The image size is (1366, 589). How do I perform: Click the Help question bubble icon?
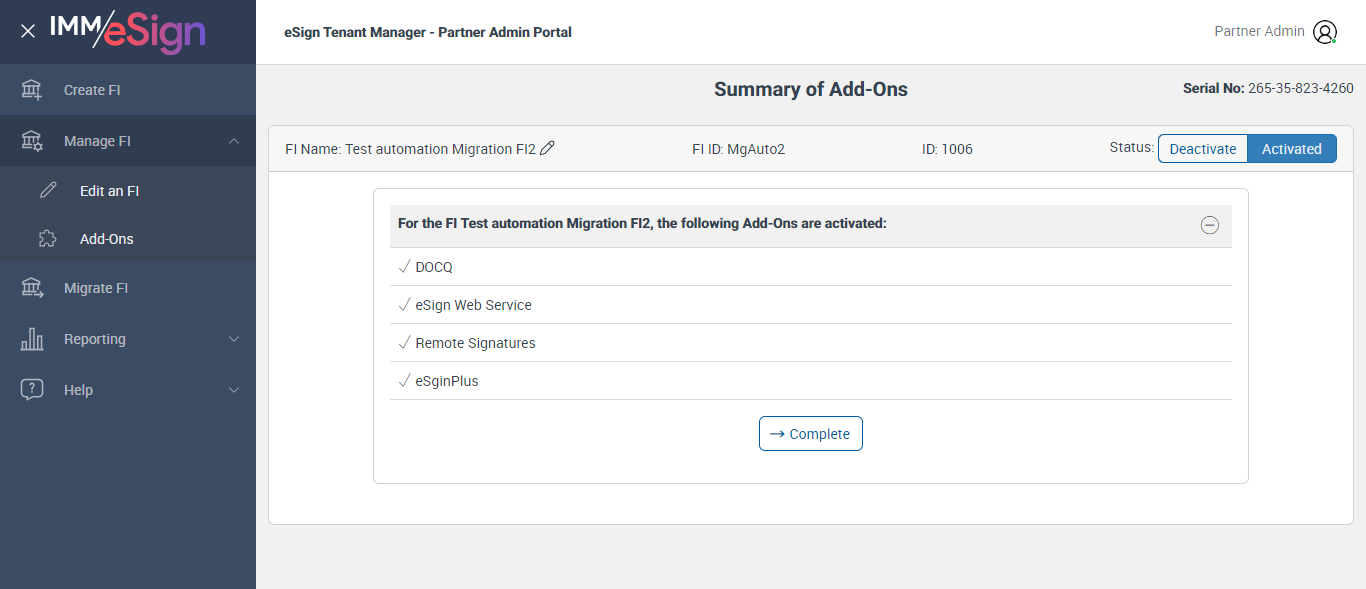(32, 390)
